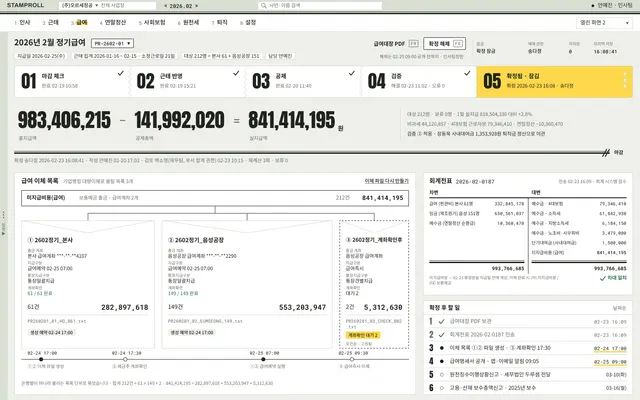Toggle empty circle for task 6 고용·산재 보수총액신고
640x400 pixels.
tap(441, 388)
